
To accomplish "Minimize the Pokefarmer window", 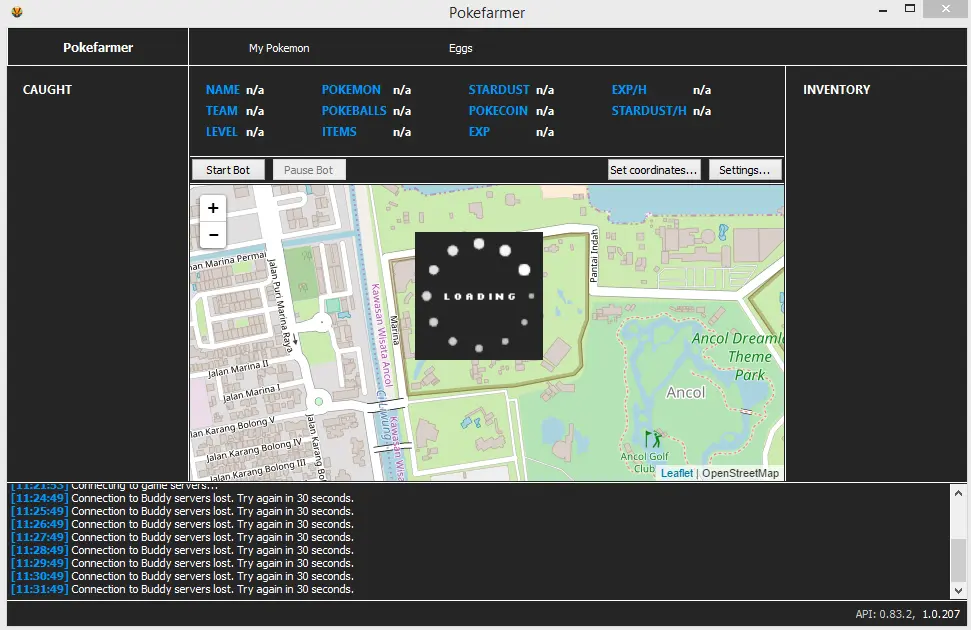I will point(882,10).
